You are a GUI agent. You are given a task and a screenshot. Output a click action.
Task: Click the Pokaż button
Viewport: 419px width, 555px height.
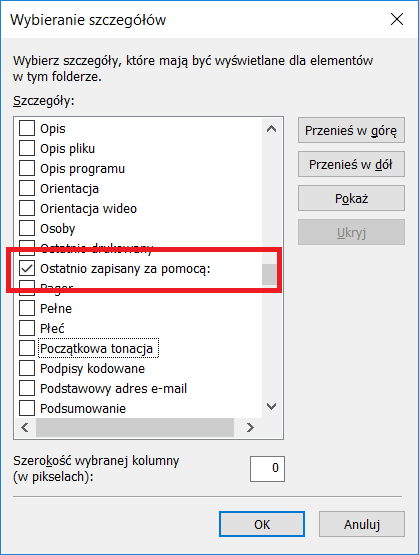click(351, 198)
